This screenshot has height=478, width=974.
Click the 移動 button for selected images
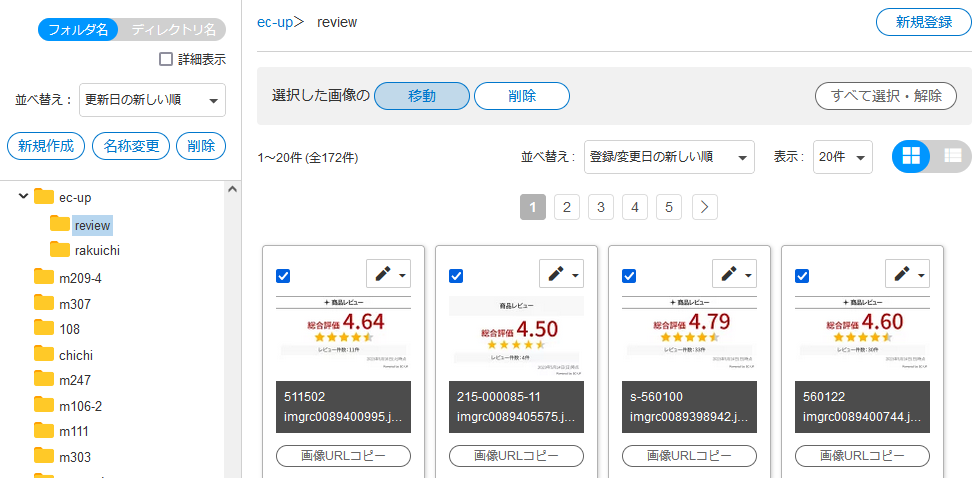pyautogui.click(x=422, y=96)
